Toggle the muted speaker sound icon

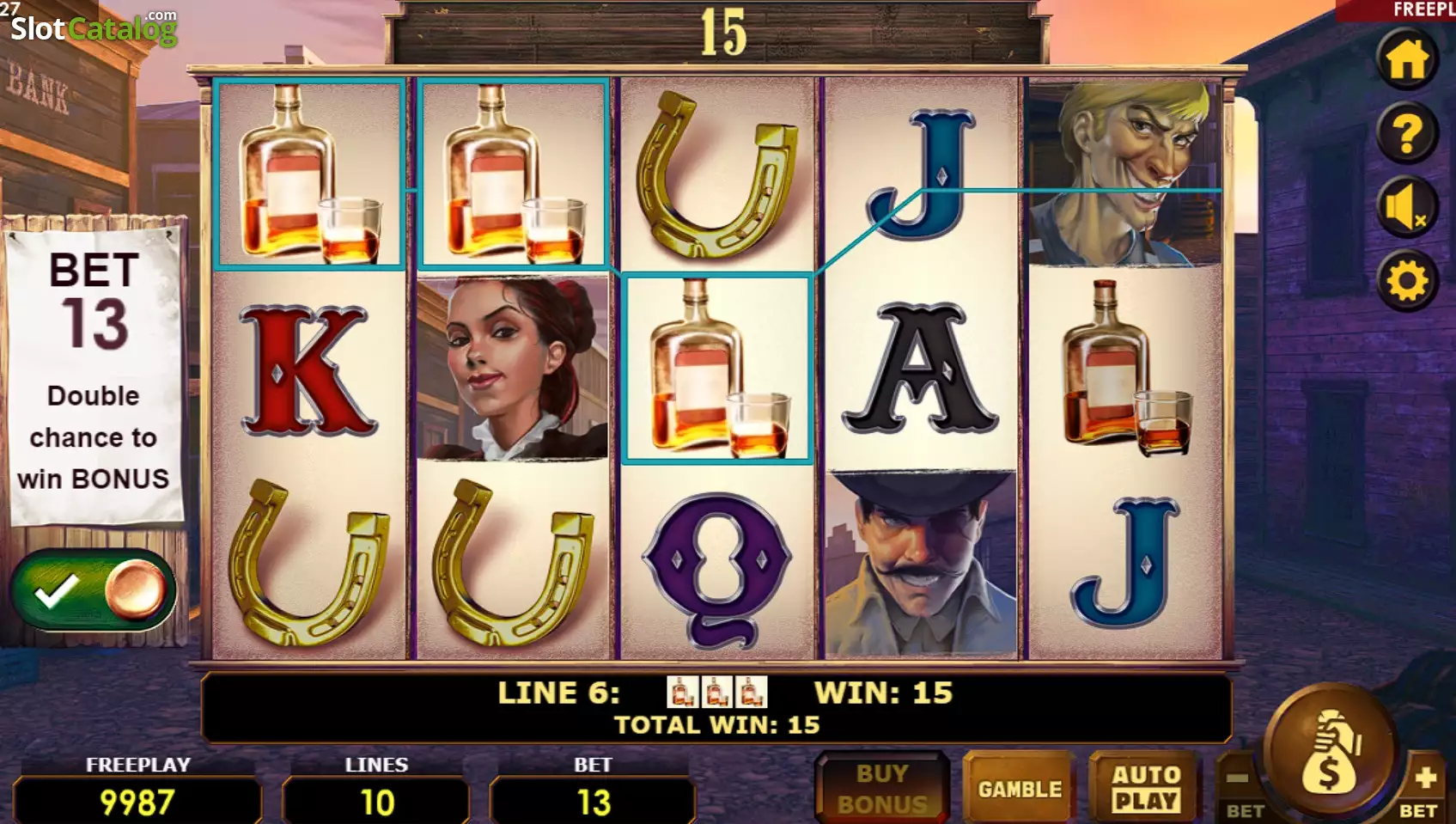point(1407,207)
